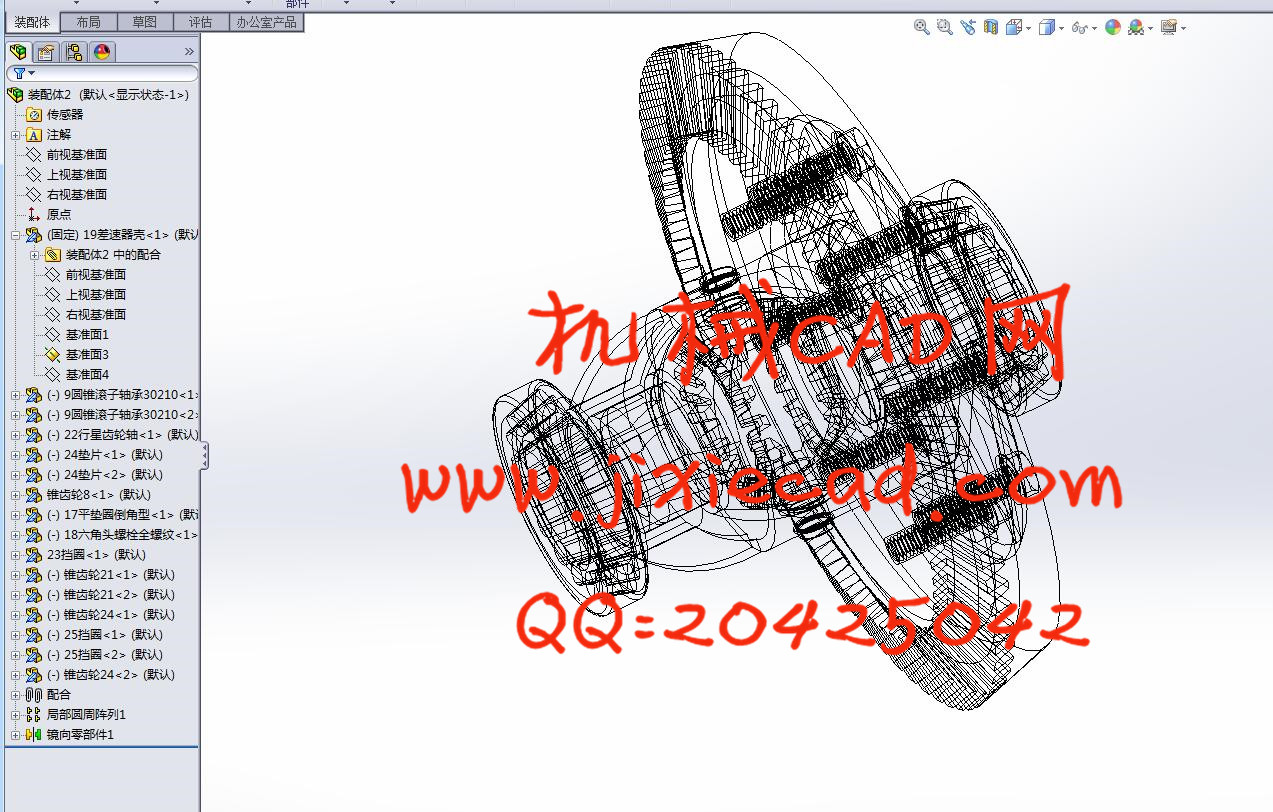Collapse the 19差速器壳<1> component node
The height and width of the screenshot is (812, 1273).
[16, 235]
